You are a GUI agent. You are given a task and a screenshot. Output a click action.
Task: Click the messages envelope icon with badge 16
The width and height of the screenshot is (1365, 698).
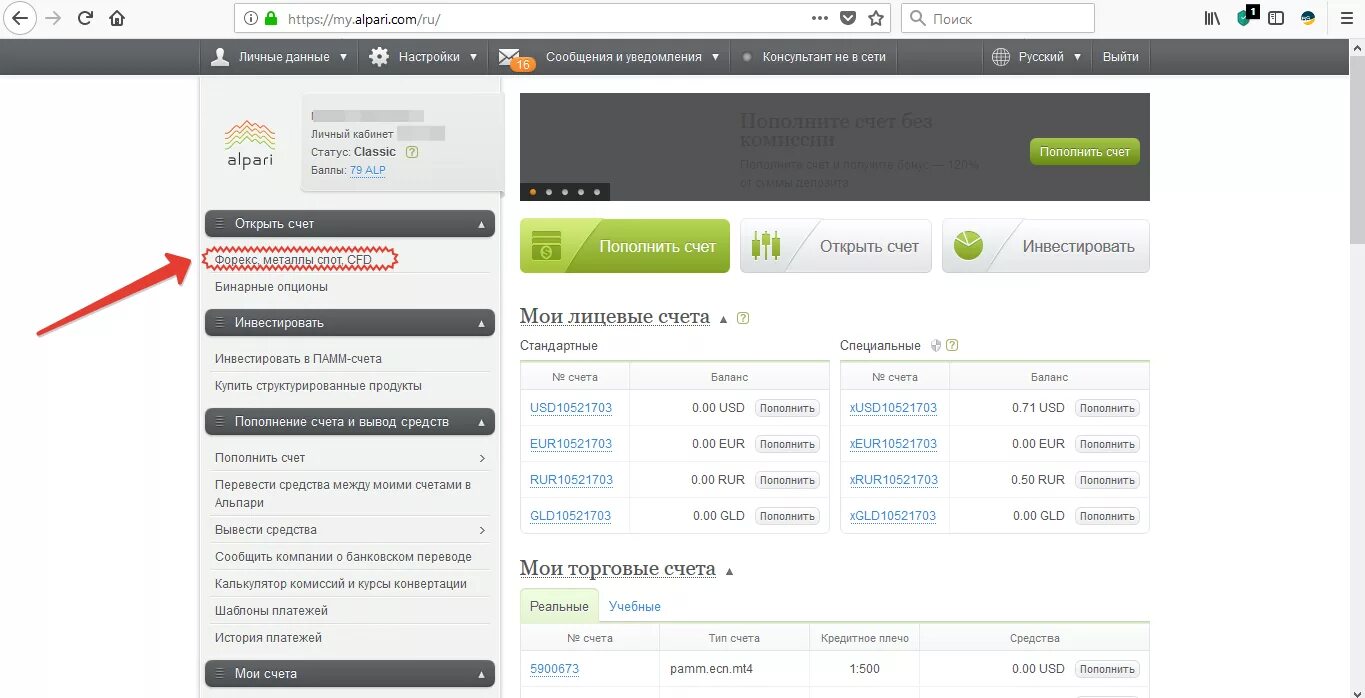(510, 57)
